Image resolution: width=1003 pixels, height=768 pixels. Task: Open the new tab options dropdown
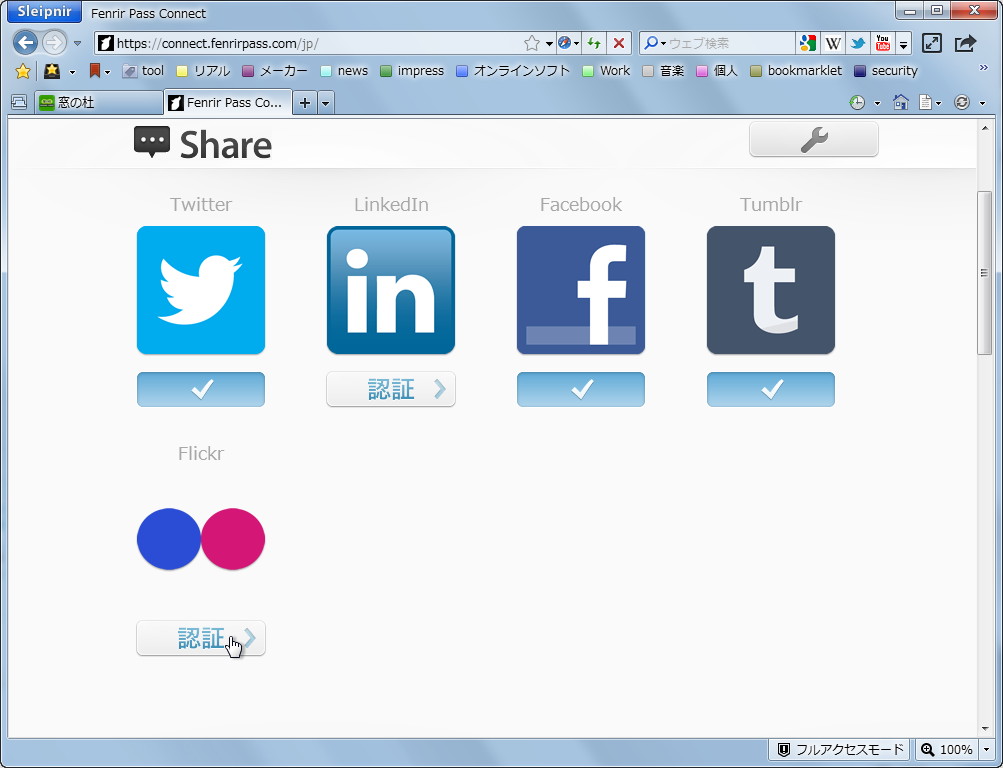[326, 103]
